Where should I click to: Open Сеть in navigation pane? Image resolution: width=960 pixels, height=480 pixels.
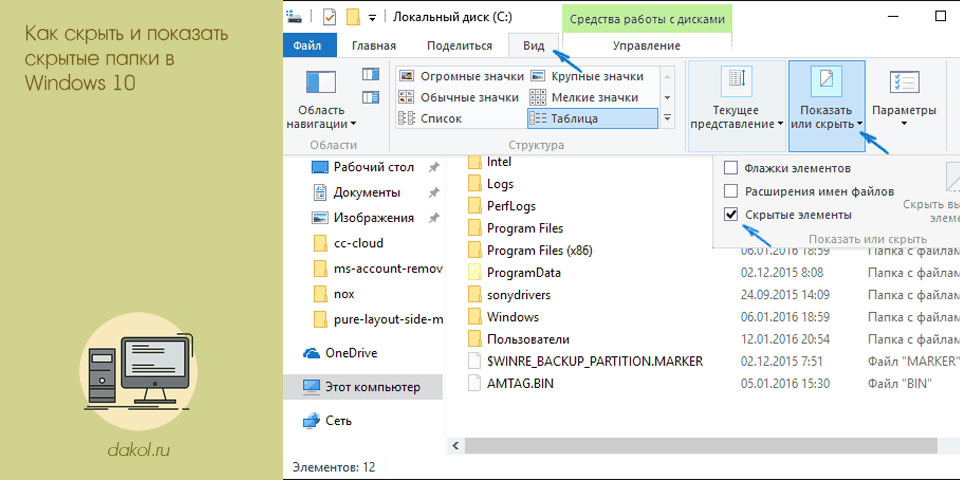coord(327,421)
